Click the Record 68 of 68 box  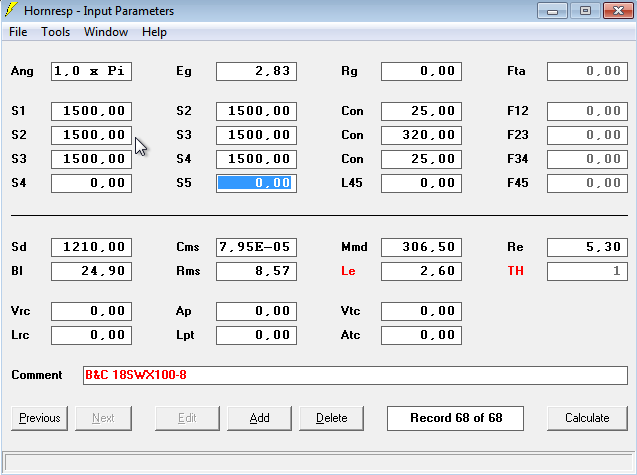point(455,418)
